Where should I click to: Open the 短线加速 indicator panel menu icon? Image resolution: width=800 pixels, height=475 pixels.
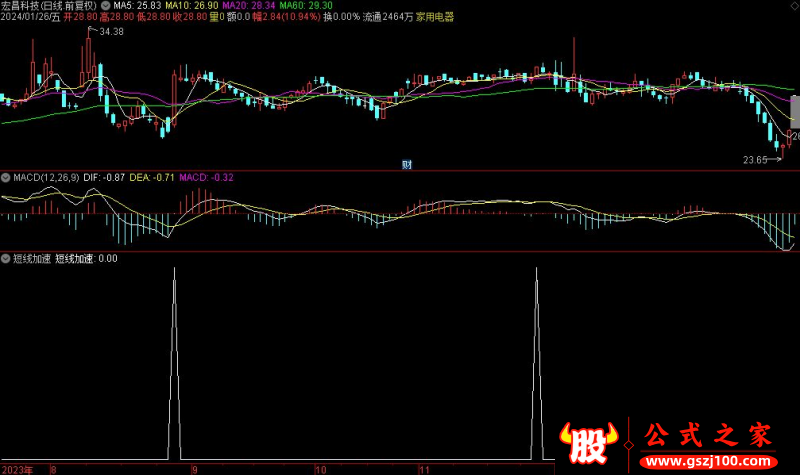pos(6,259)
